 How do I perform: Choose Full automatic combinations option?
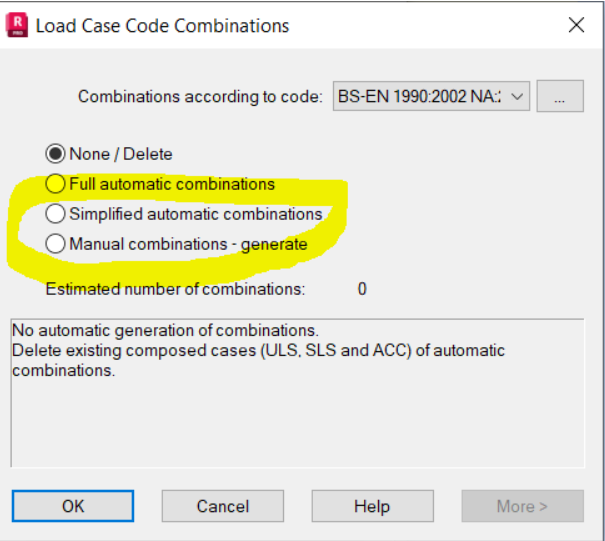[x=56, y=184]
